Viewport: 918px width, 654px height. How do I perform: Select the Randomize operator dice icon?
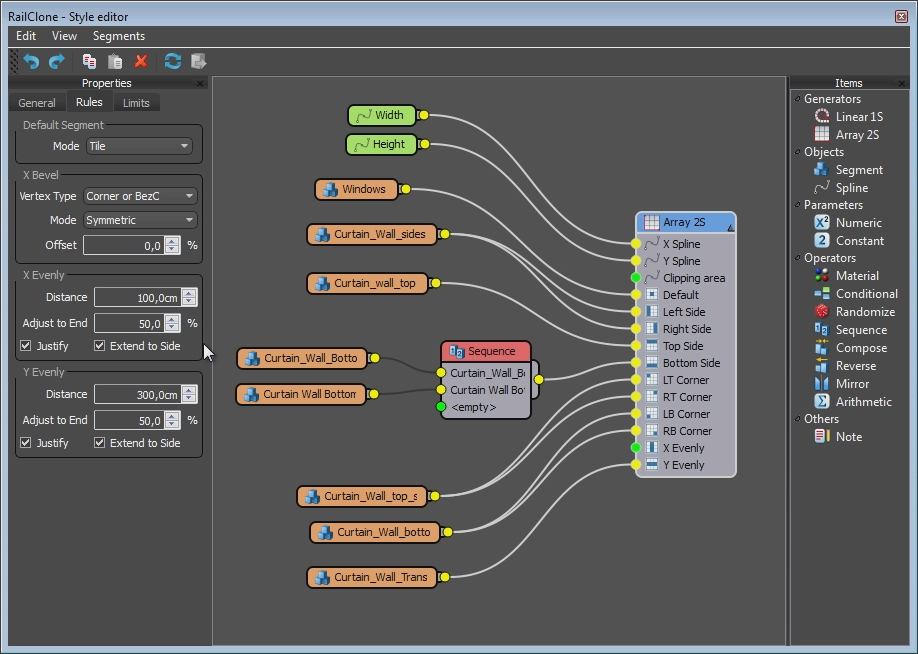[822, 311]
